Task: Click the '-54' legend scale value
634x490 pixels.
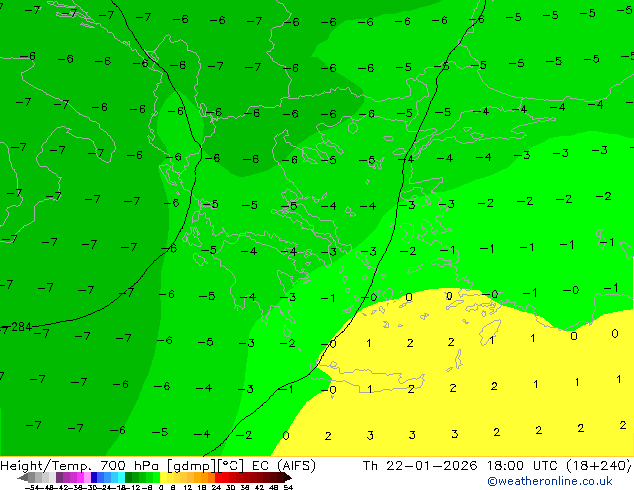Action: (32, 487)
